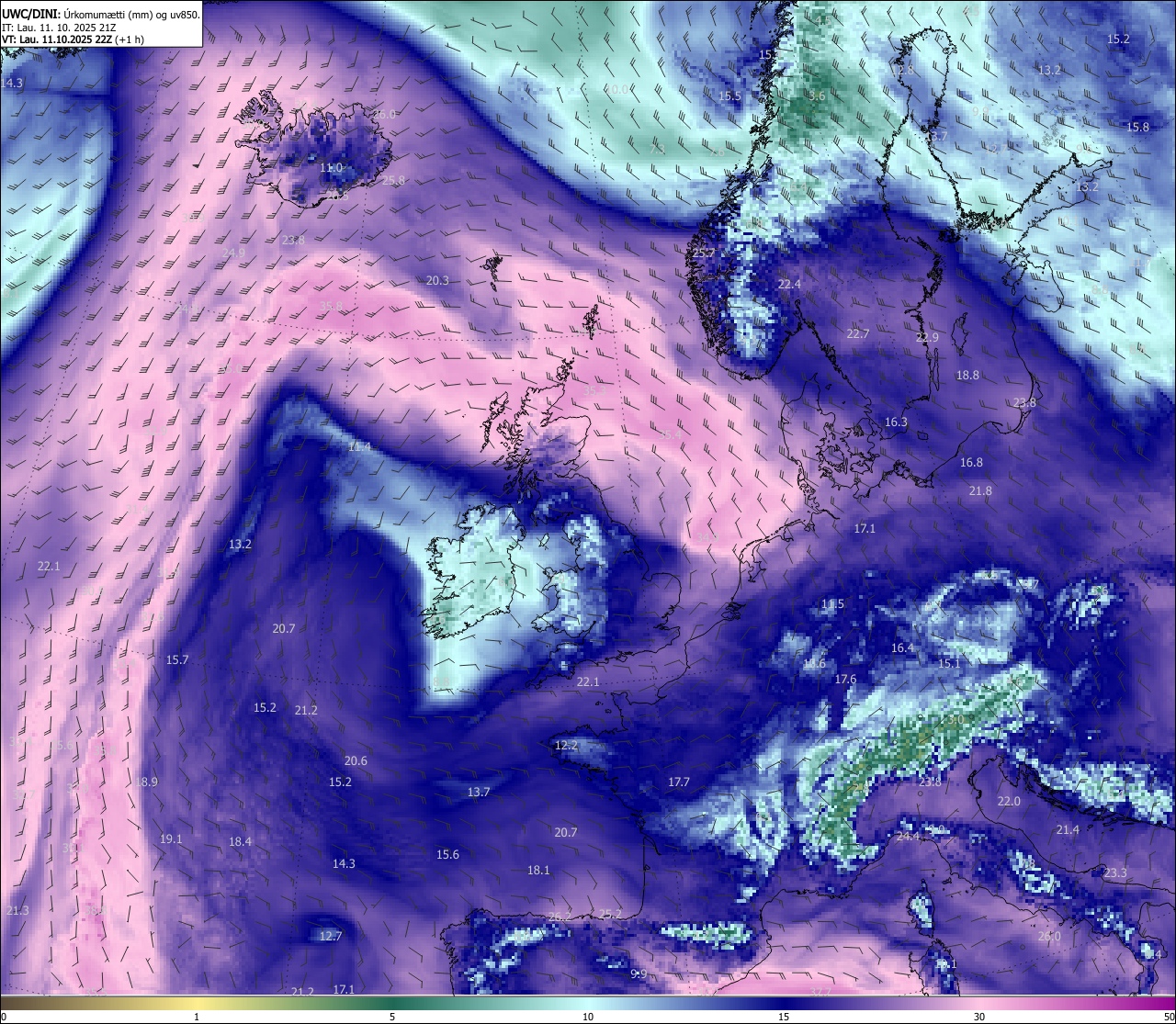Click the 11.0 value over Iceland
Screen dimensions: 1176x1024
coord(331,168)
